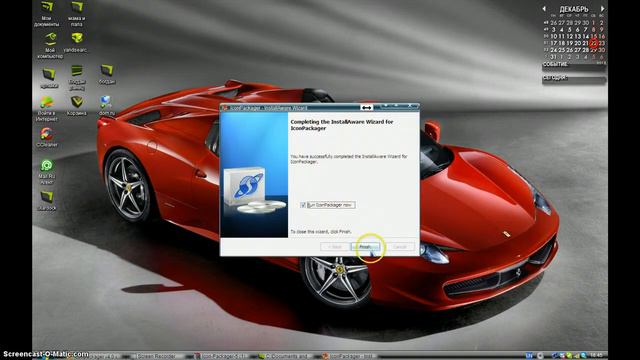Screen dimensions: 640x360
Task: Select December 22 in the calendar widget
Action: (x=593, y=43)
